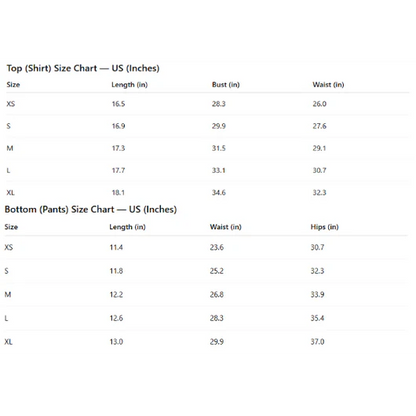Select the hips value 33.9
This screenshot has width=416, height=416.
tap(317, 295)
